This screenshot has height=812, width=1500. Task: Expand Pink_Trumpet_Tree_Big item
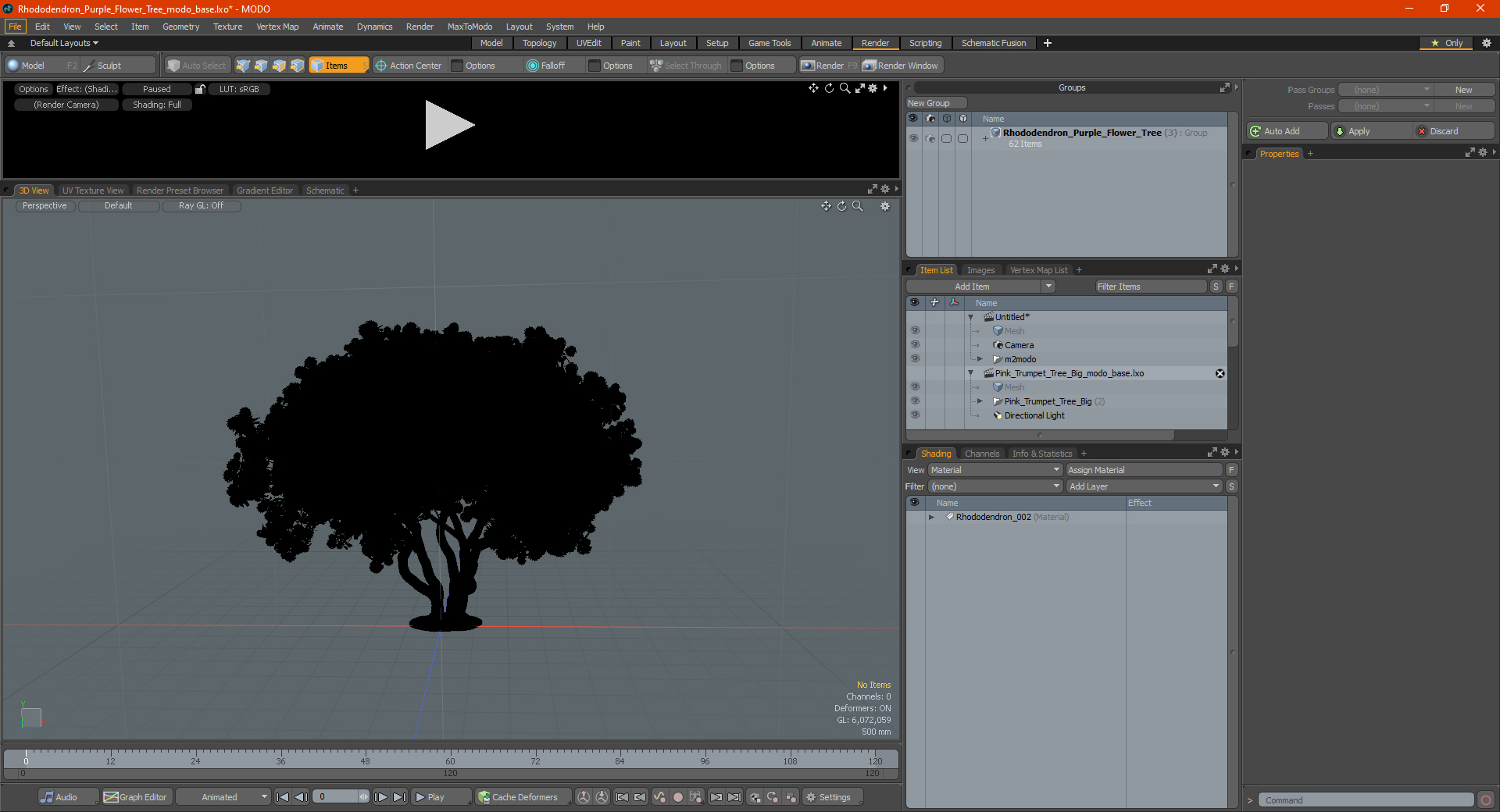coord(980,401)
